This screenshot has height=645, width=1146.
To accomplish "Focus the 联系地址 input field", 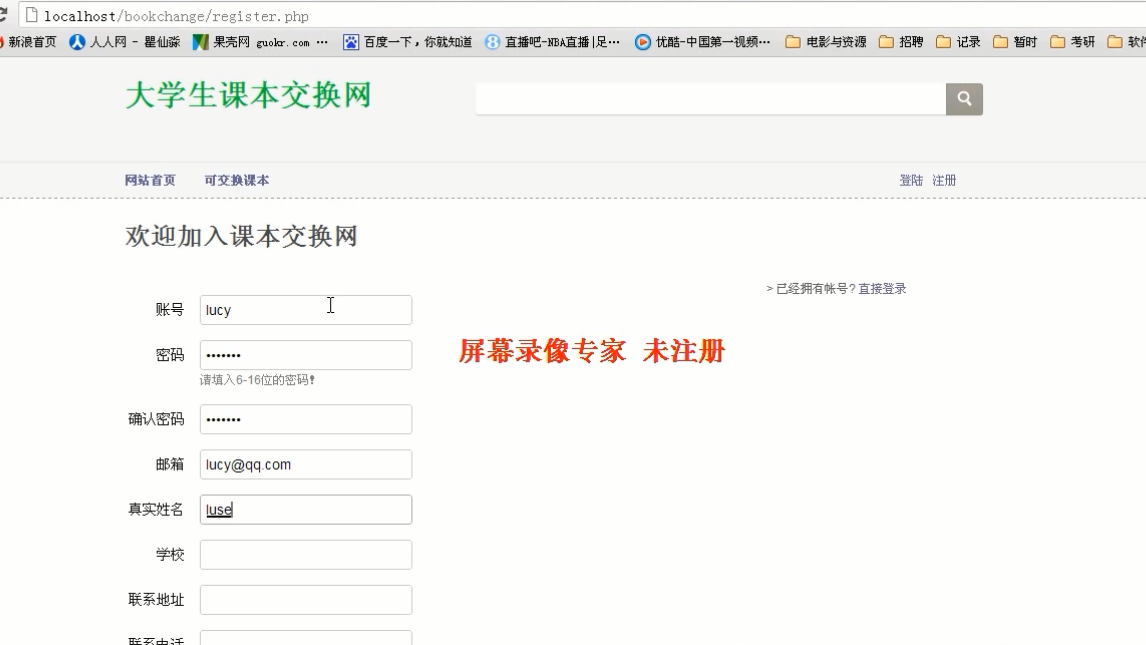I will coord(306,600).
